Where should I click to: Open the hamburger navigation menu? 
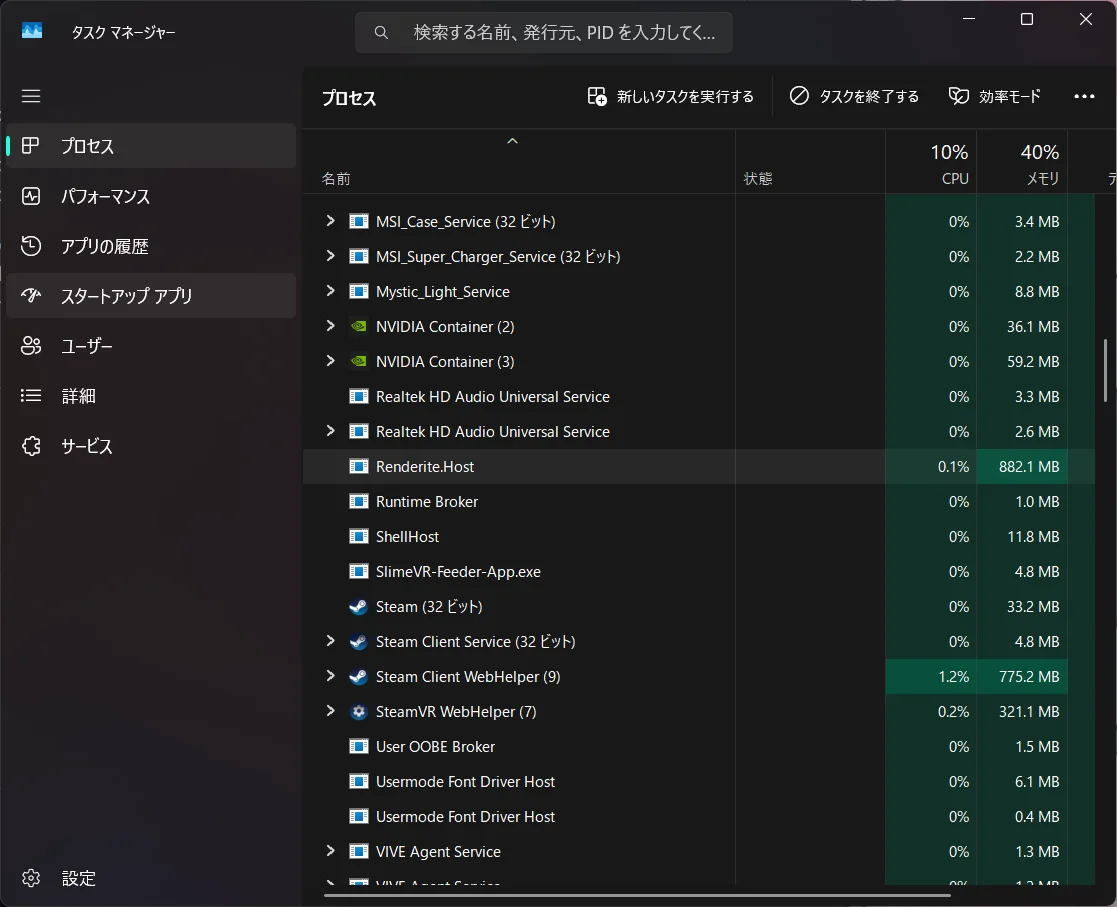click(x=31, y=96)
